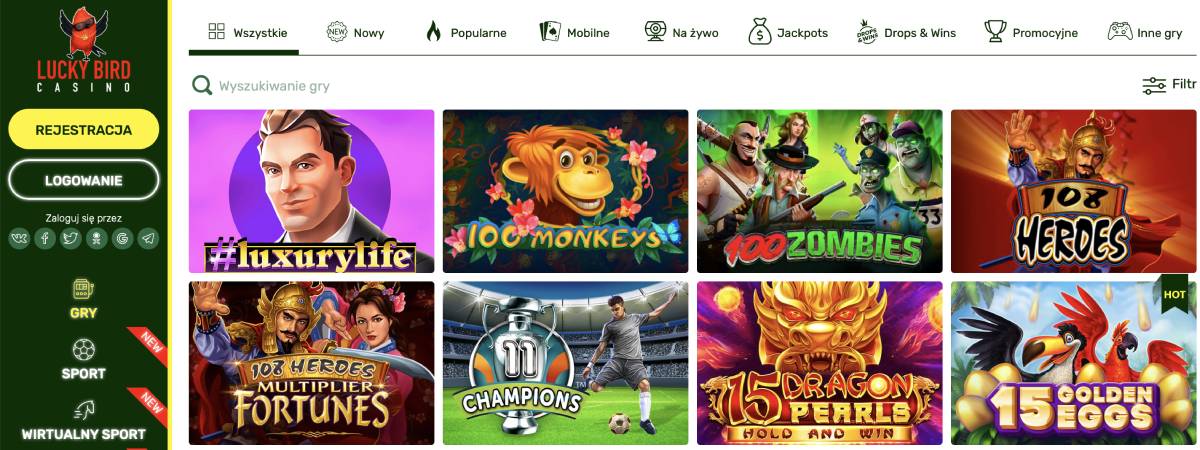Log in with the Odnoklassniki icon
This screenshot has height=450, width=1200.
tap(97, 238)
